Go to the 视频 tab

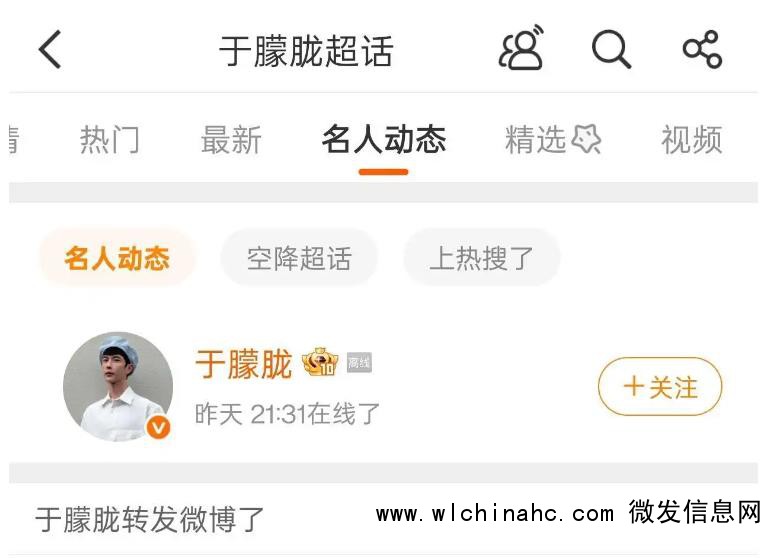[692, 140]
